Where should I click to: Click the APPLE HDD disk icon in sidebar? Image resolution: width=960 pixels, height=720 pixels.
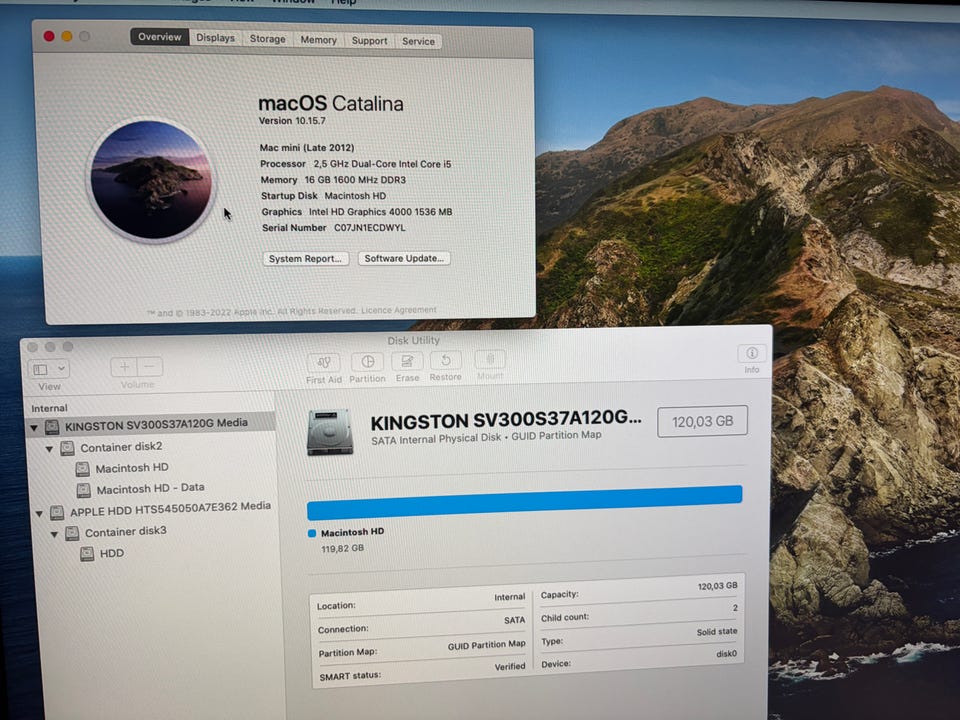pos(57,512)
